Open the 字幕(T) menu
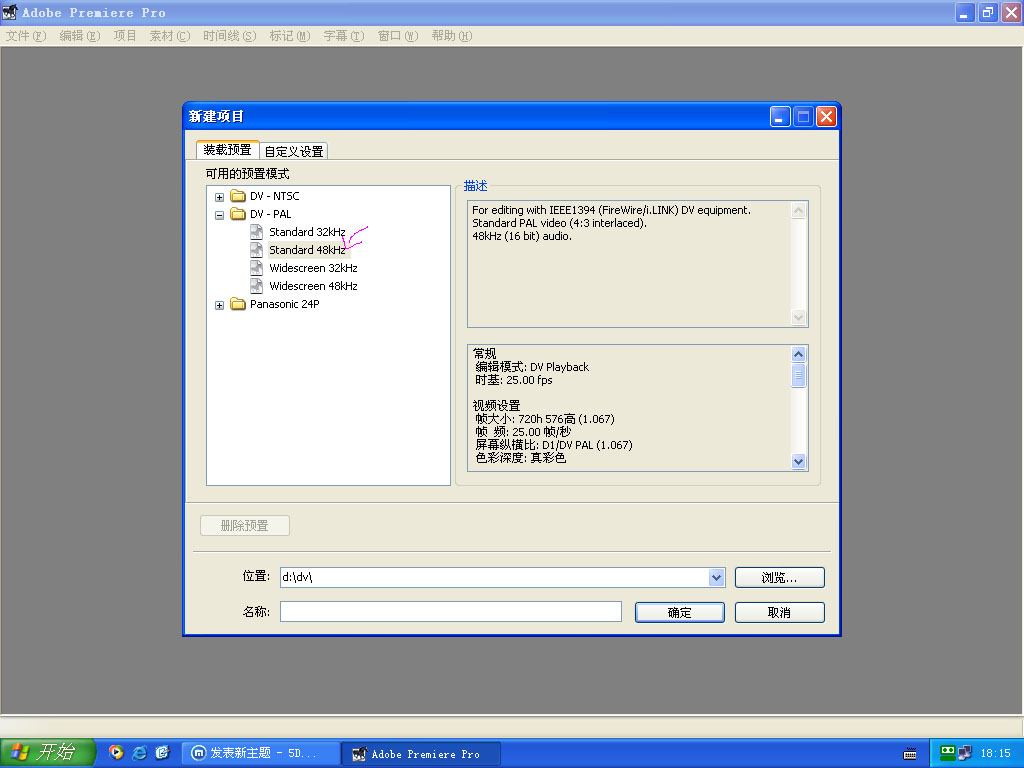1024x768 pixels. point(344,36)
